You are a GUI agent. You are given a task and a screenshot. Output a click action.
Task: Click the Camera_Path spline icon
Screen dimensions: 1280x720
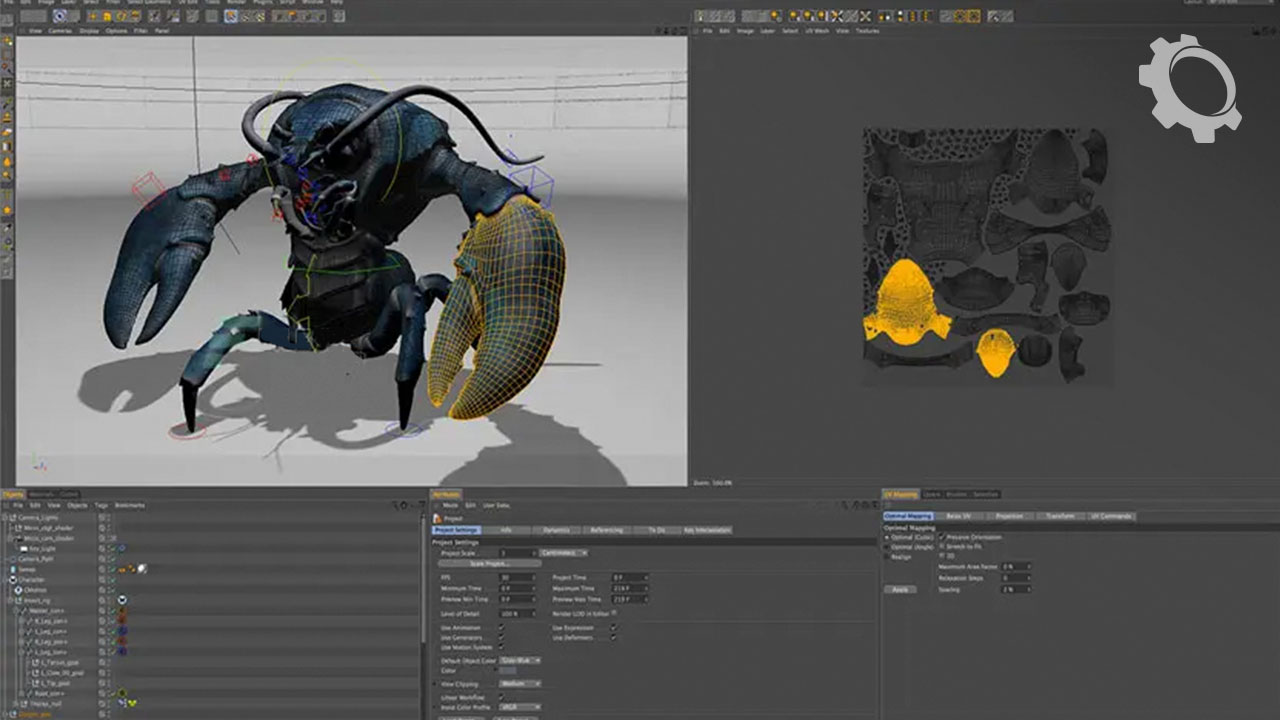pyautogui.click(x=13, y=559)
